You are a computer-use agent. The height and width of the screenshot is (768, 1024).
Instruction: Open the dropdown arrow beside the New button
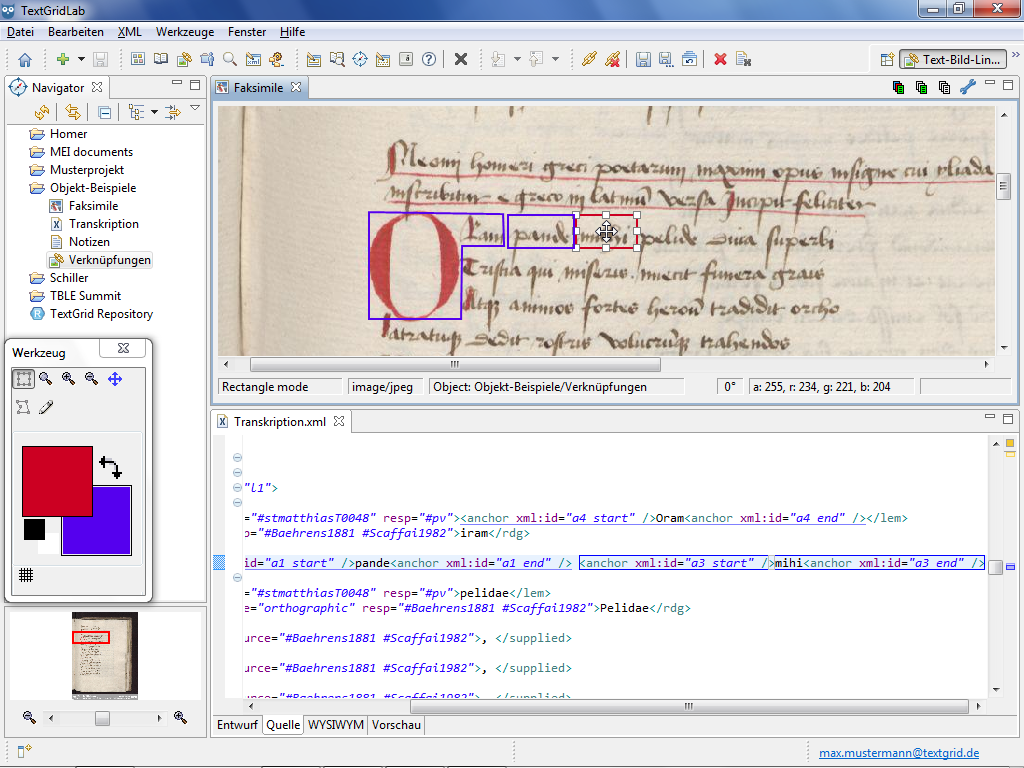pos(81,60)
